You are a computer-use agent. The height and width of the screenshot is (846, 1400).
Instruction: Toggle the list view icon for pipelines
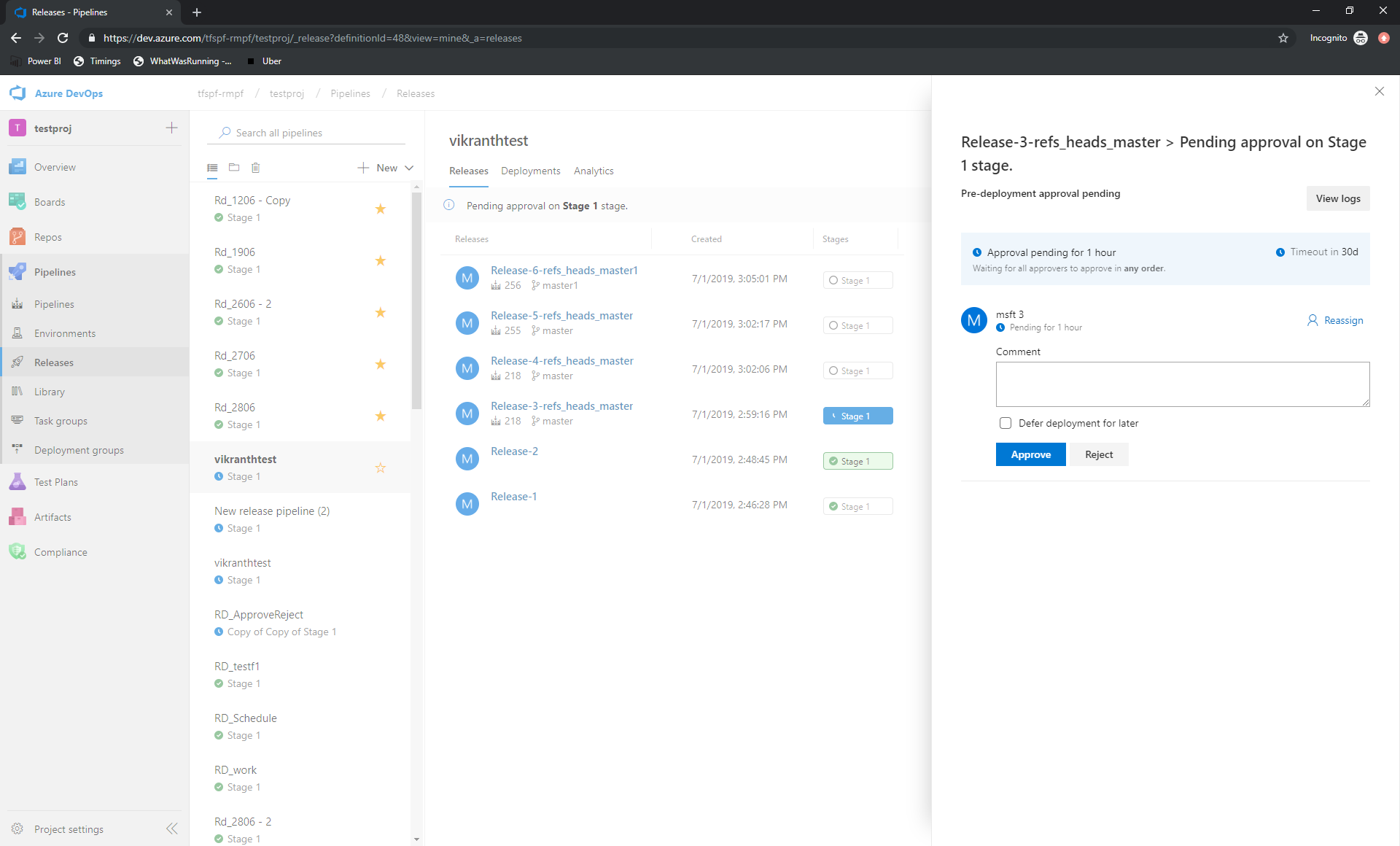click(212, 167)
